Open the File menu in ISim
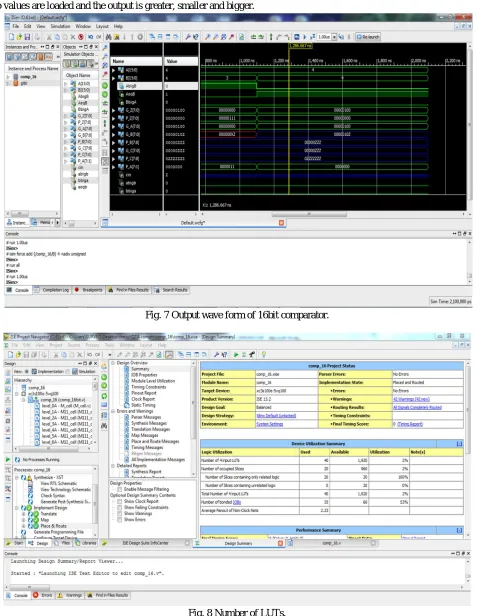477x616 pixels. tap(16, 26)
